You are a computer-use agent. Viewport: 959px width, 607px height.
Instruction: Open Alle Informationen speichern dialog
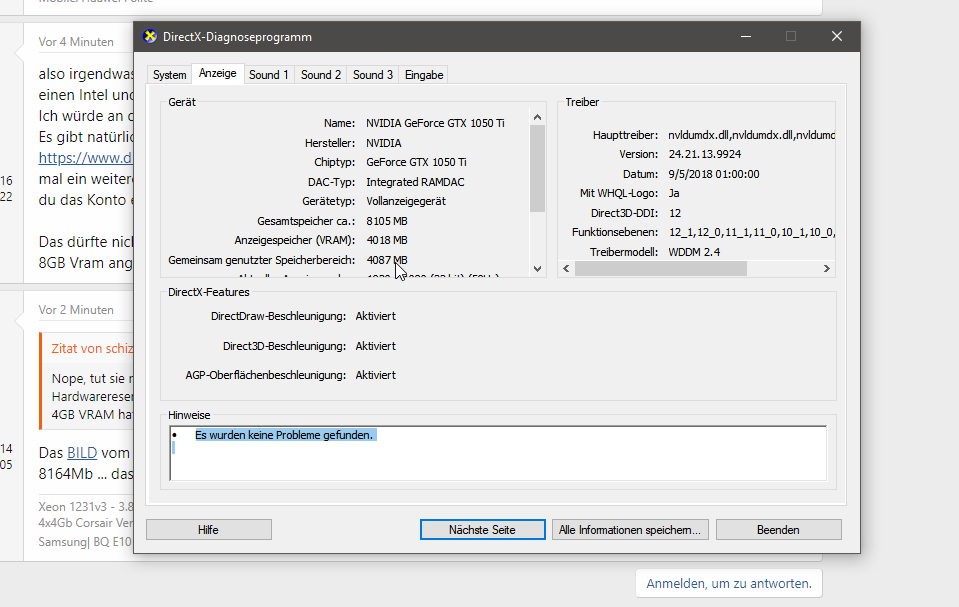[629, 529]
